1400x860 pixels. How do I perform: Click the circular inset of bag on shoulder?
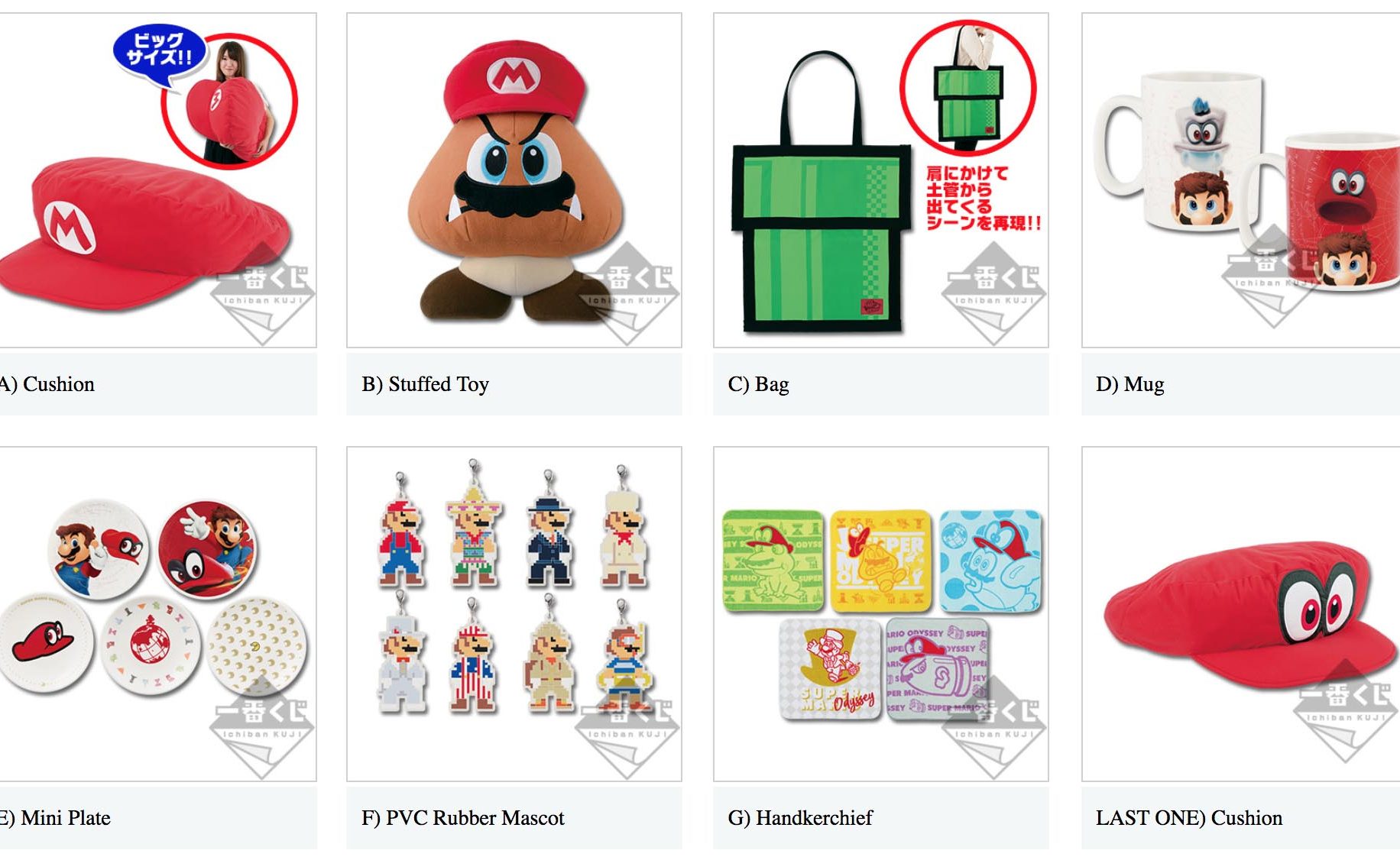(967, 87)
